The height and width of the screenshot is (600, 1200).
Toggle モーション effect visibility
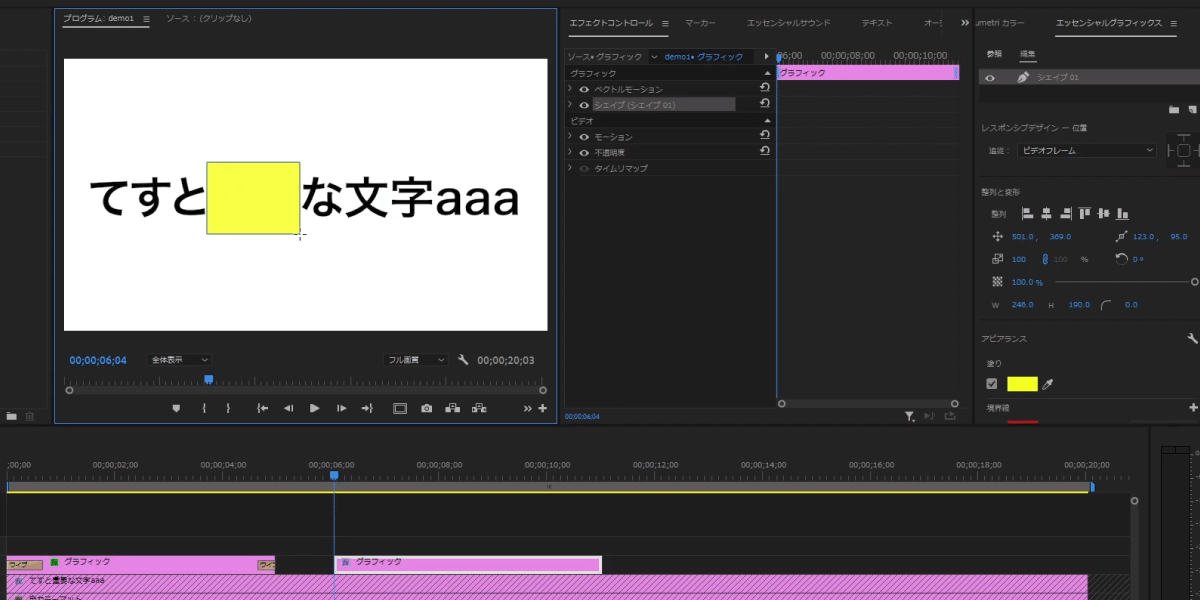click(x=584, y=136)
